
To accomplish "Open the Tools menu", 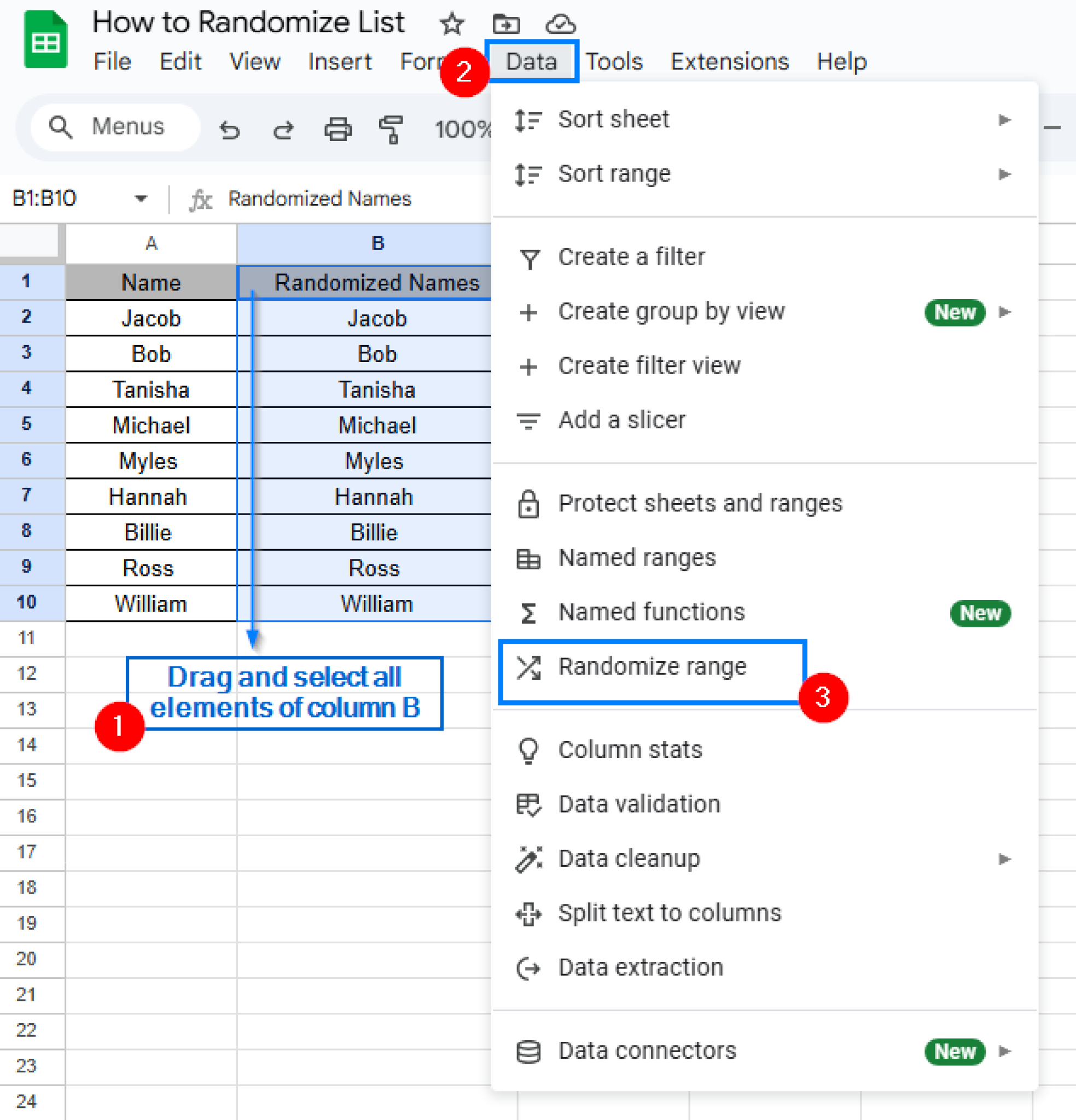I will coord(614,61).
